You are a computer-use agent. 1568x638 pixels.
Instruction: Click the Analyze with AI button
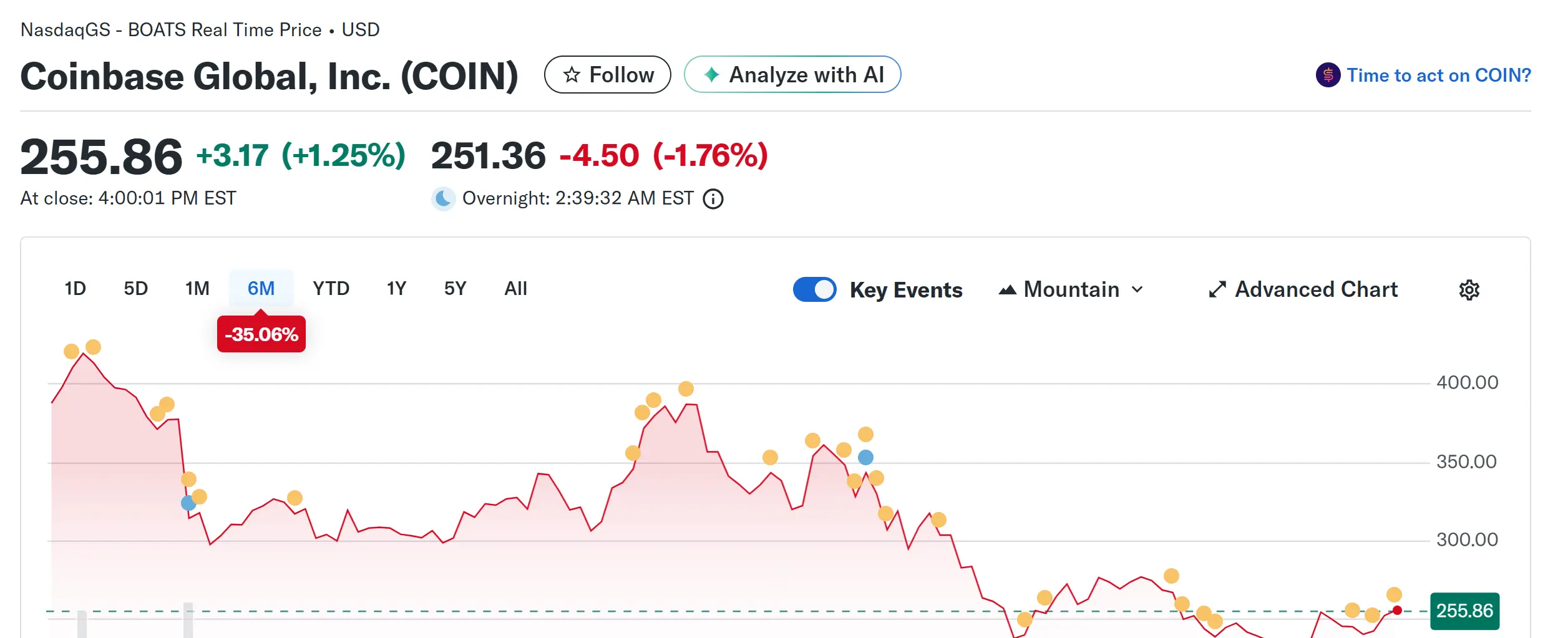click(x=792, y=75)
